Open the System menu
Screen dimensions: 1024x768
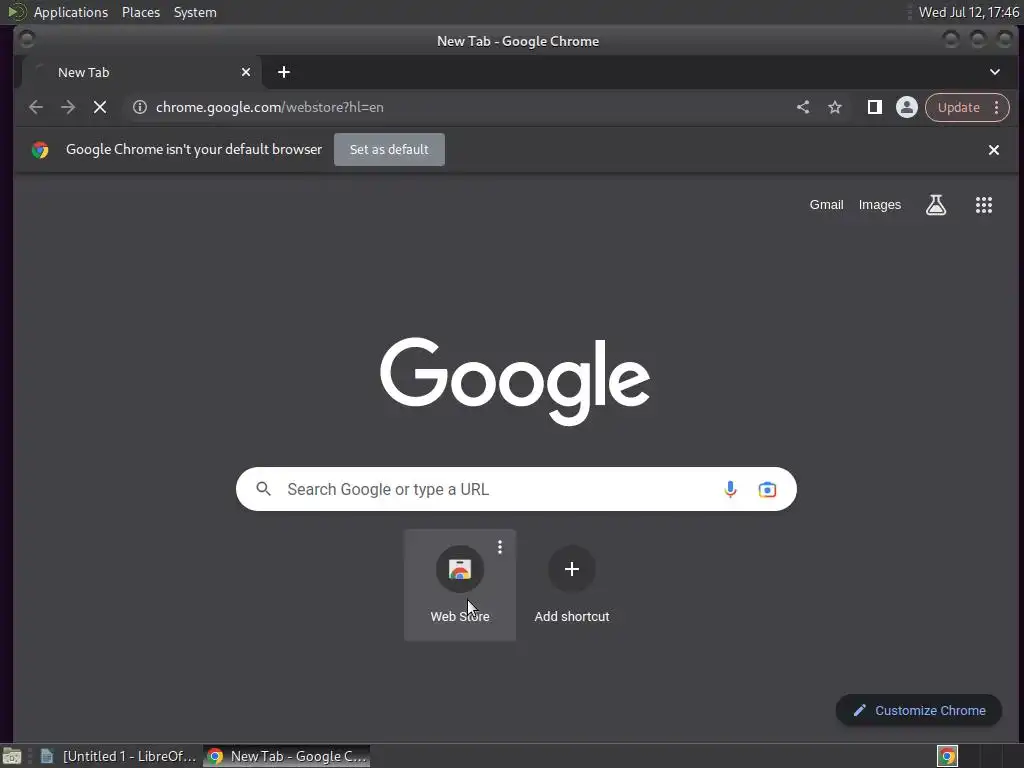pyautogui.click(x=195, y=12)
